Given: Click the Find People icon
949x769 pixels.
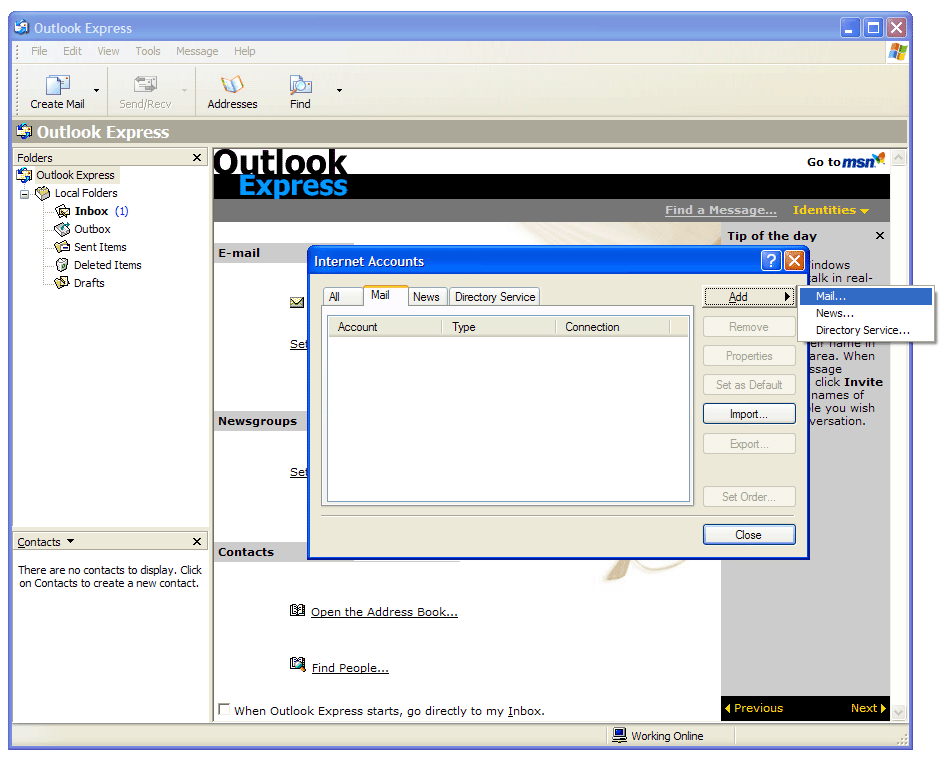Looking at the screenshot, I should pyautogui.click(x=297, y=664).
